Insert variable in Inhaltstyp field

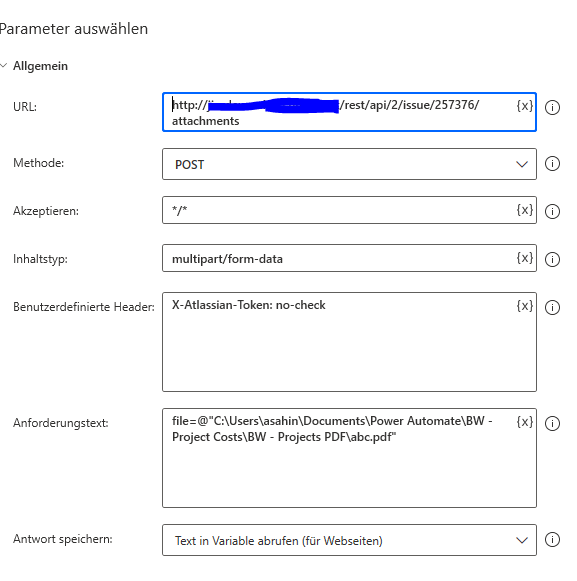[x=525, y=258]
